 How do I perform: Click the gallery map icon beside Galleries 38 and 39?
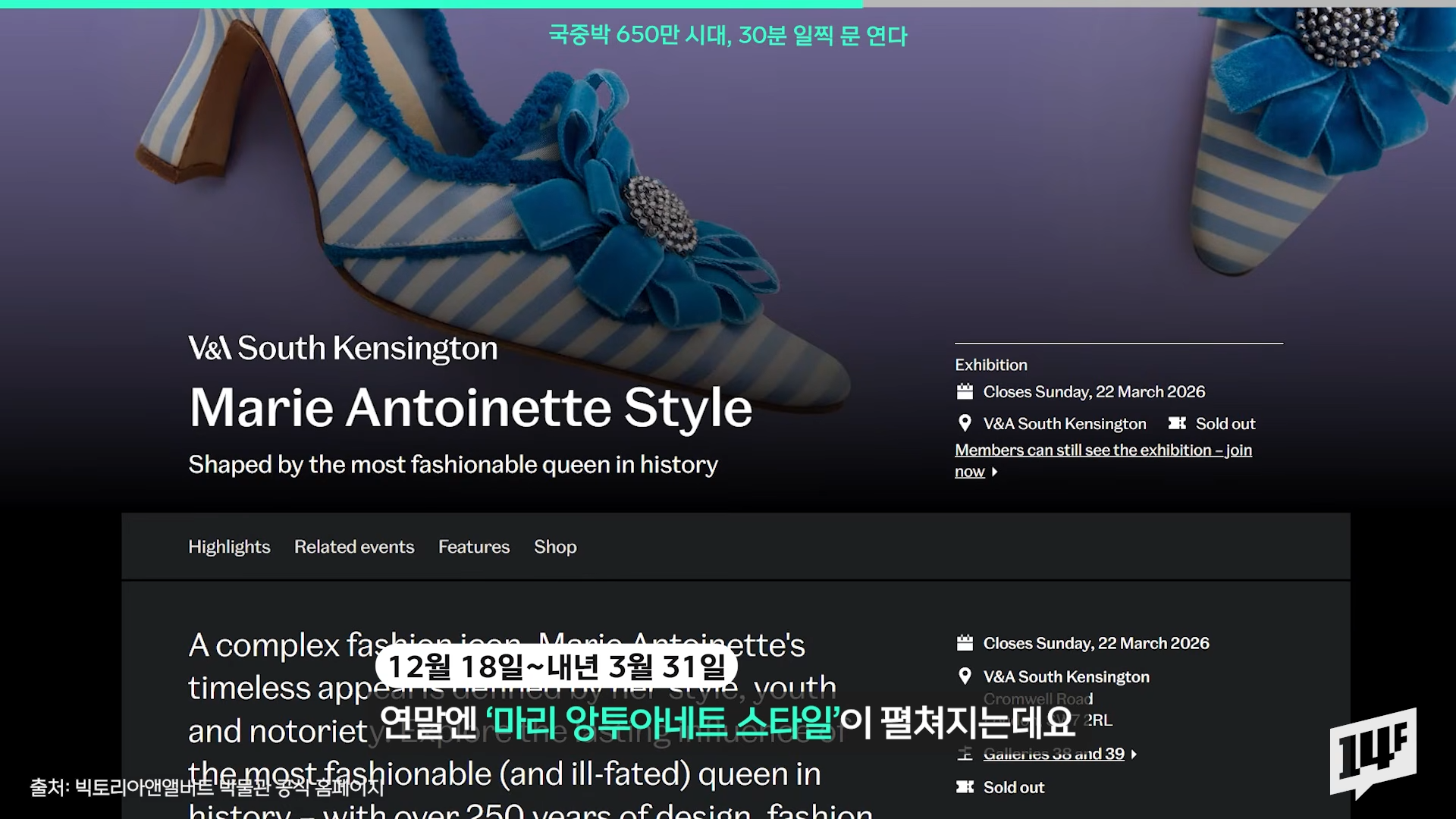point(965,754)
